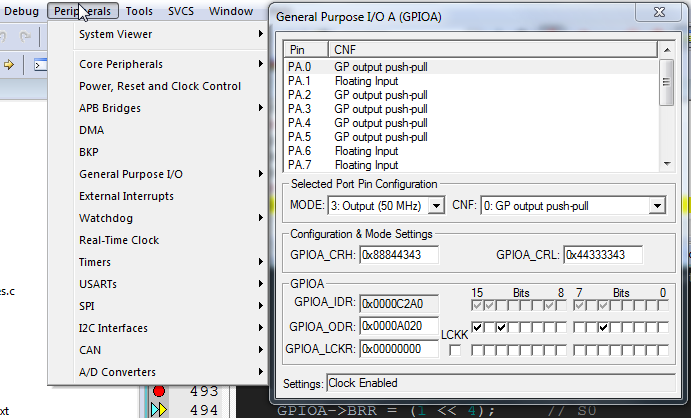Toggle GPIOA_ODR bit 5 checkbox
The width and height of the screenshot is (691, 418).
click(x=605, y=327)
